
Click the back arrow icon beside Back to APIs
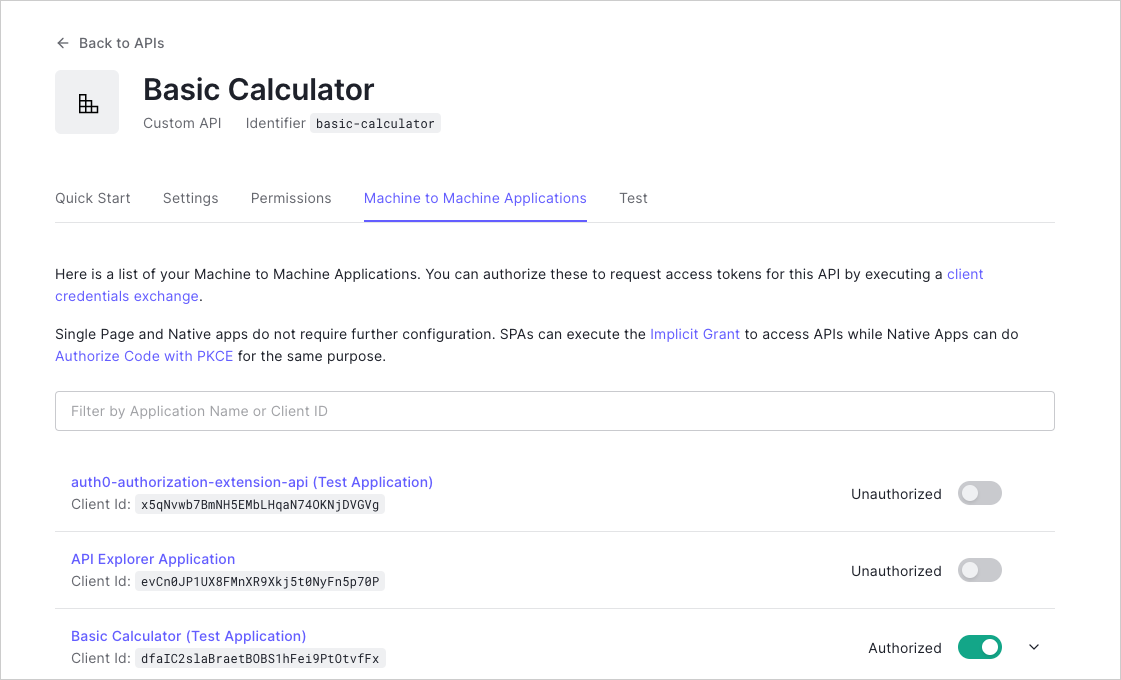[x=63, y=43]
